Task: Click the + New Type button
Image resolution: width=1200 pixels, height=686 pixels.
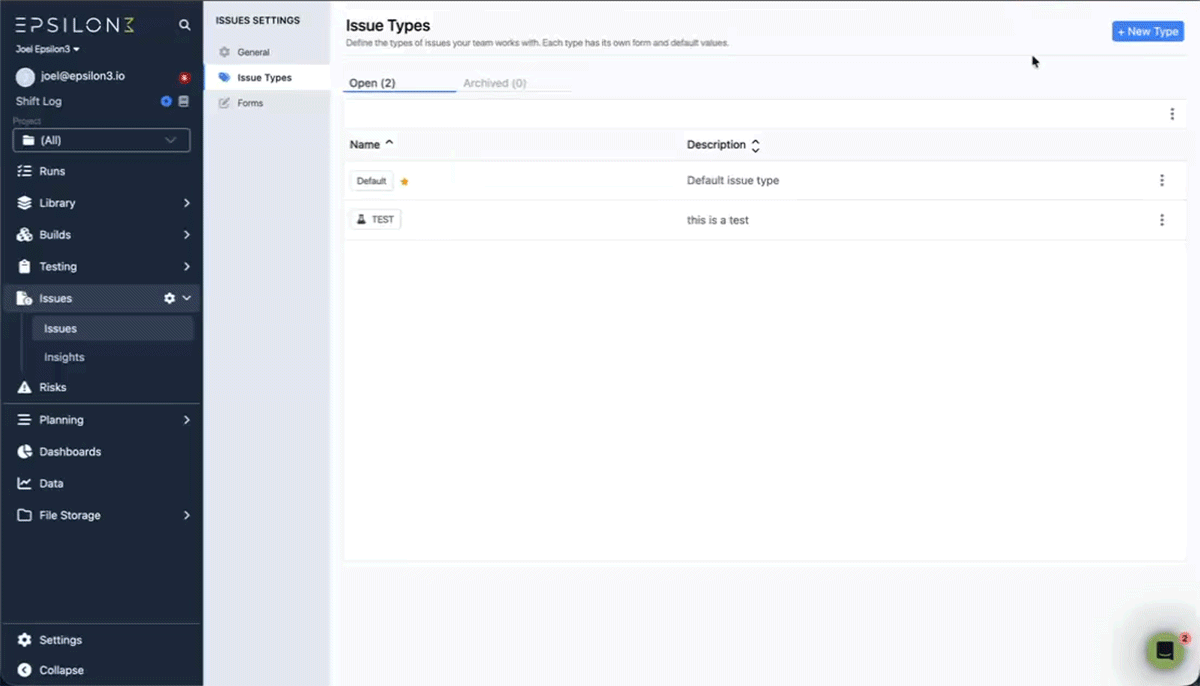Action: [1148, 31]
